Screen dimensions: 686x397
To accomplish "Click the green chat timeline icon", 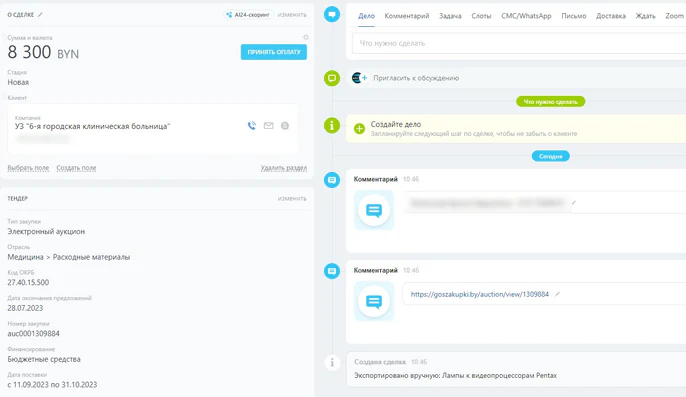I will point(332,78).
